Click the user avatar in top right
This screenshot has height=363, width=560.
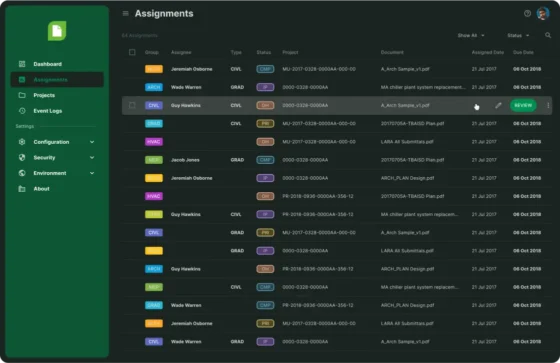point(543,14)
